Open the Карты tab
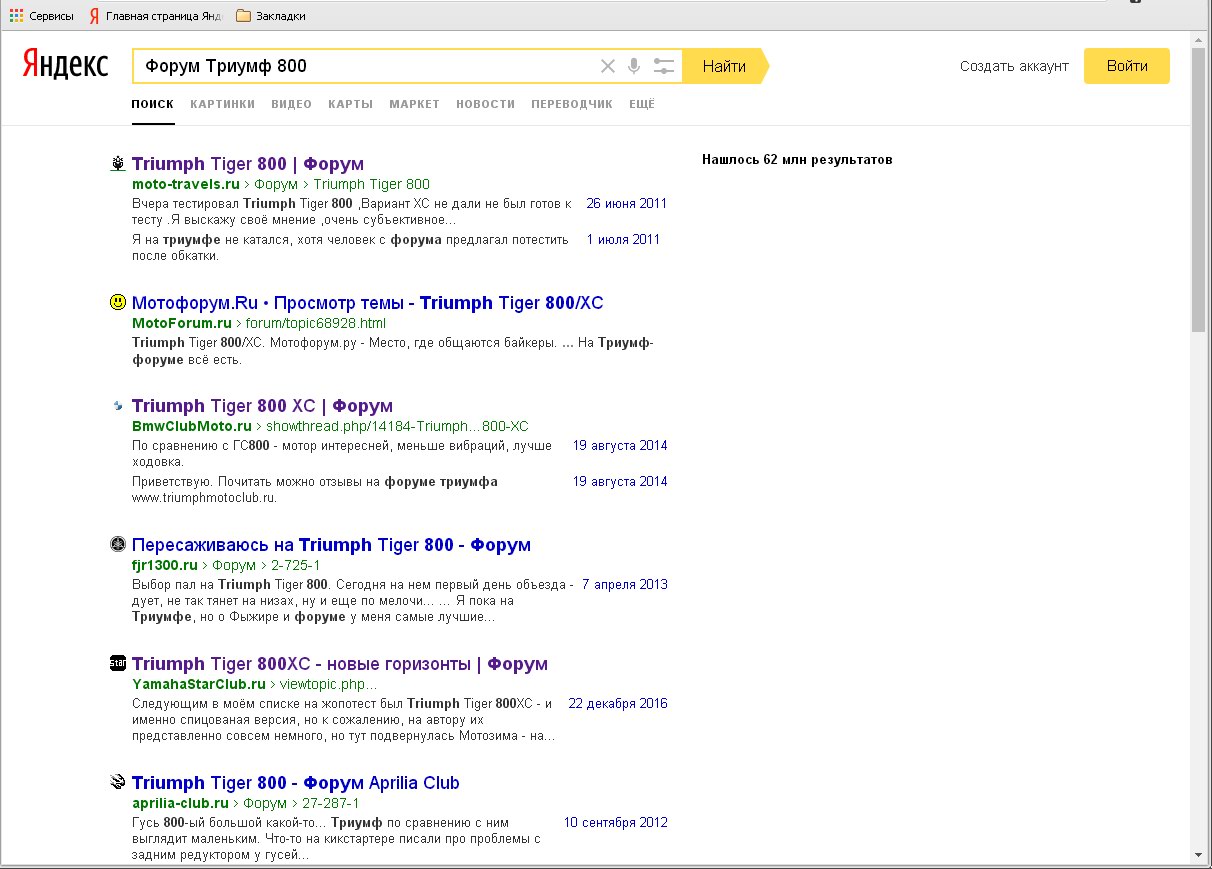Image resolution: width=1212 pixels, height=869 pixels. [350, 104]
